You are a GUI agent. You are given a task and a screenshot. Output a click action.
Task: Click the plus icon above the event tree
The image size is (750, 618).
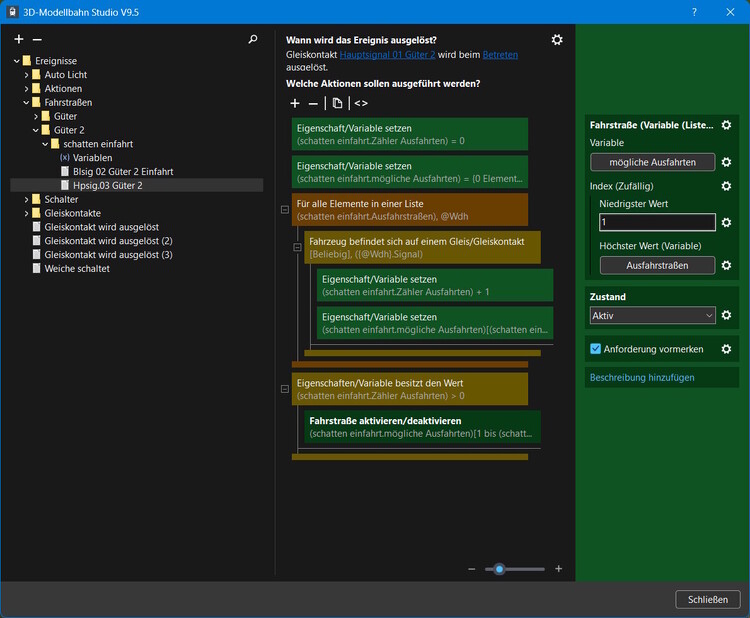(19, 39)
